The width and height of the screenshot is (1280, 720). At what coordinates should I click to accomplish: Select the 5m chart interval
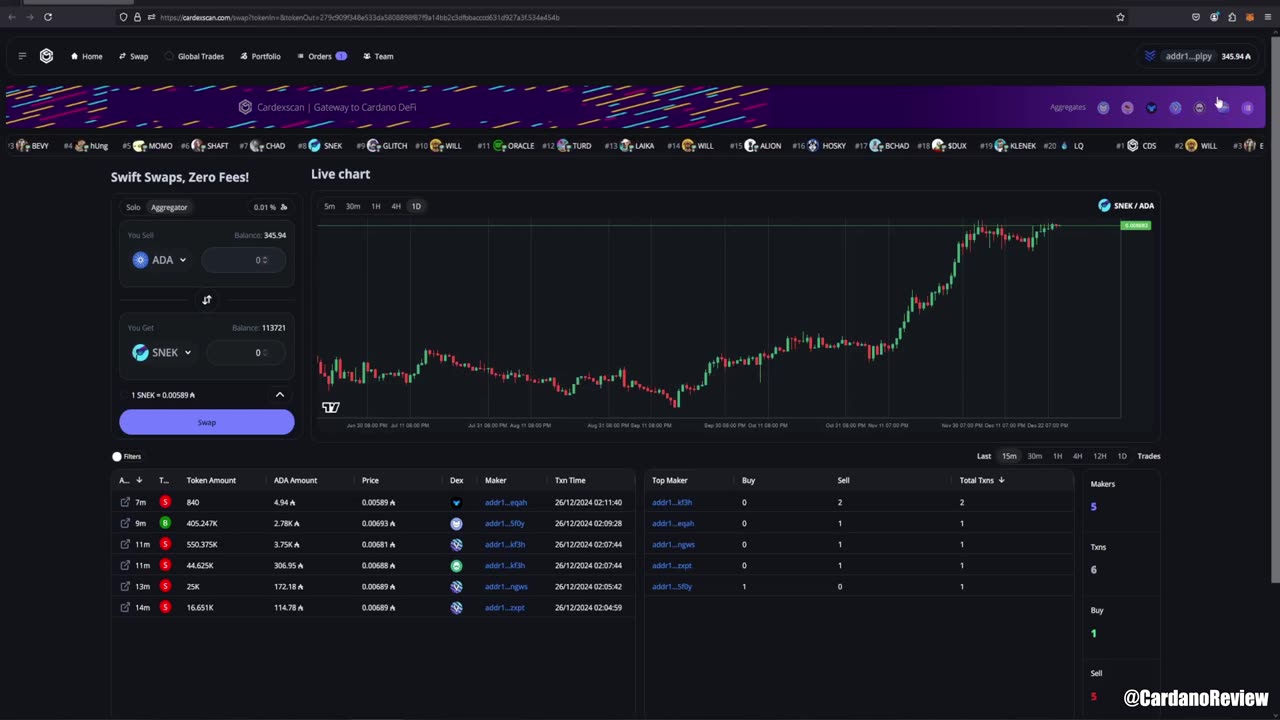(x=330, y=206)
